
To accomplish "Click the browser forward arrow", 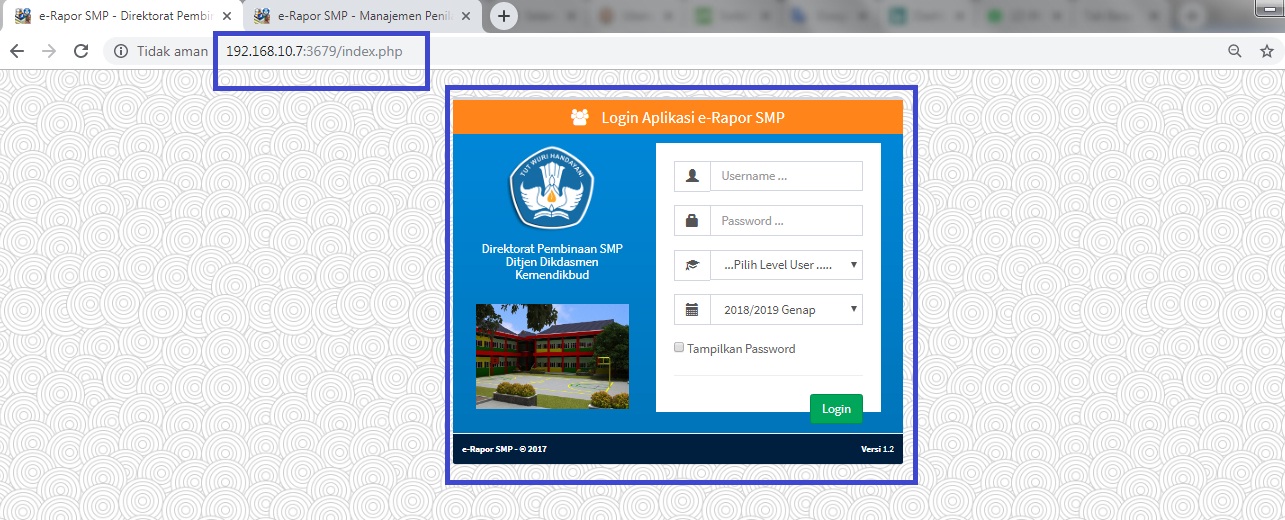I will pos(49,51).
